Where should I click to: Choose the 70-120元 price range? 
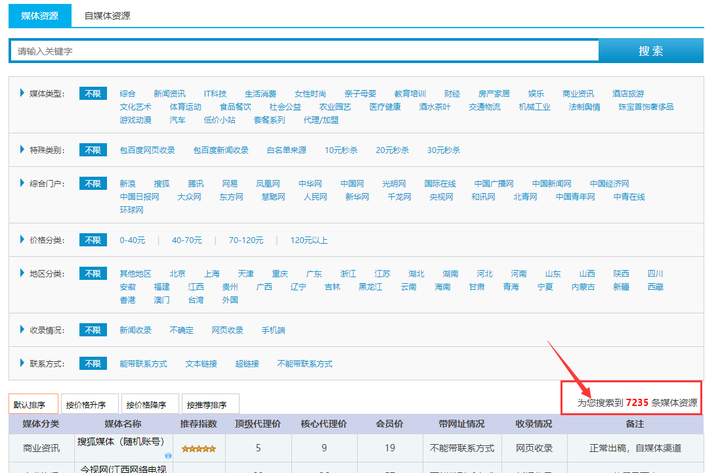tap(246, 240)
